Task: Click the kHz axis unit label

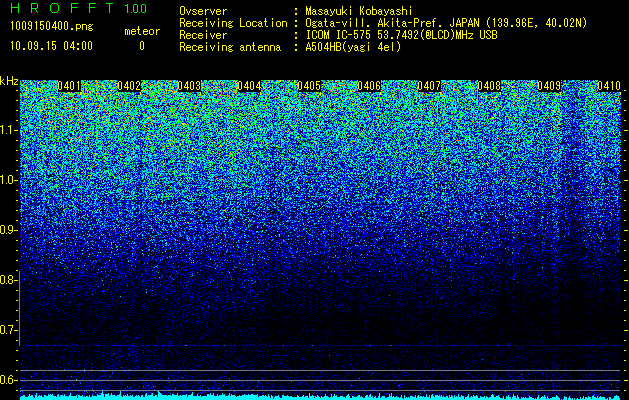Action: (9, 81)
